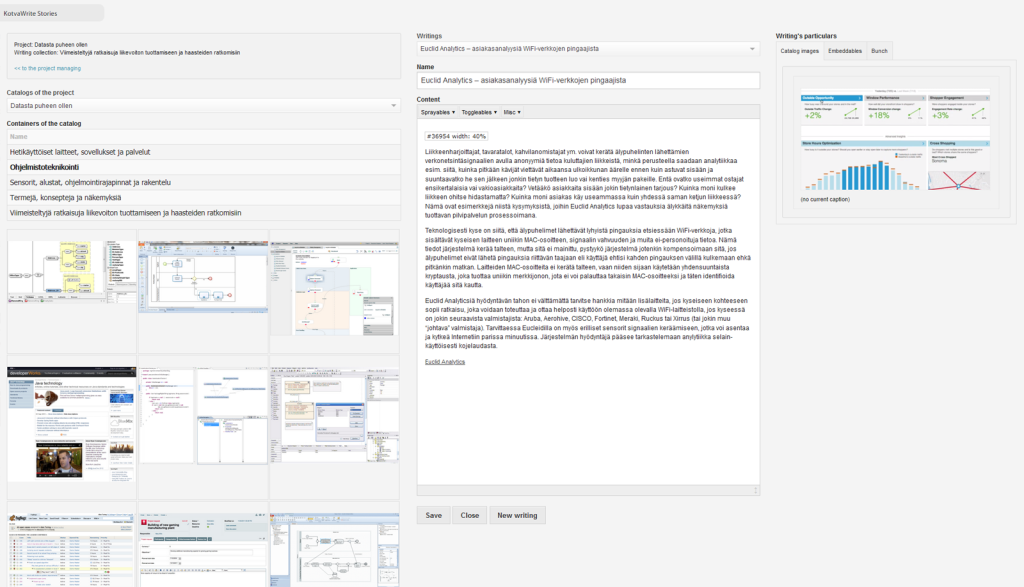Open the Toggleables dropdown menu
The height and width of the screenshot is (587, 1024).
pyautogui.click(x=479, y=112)
